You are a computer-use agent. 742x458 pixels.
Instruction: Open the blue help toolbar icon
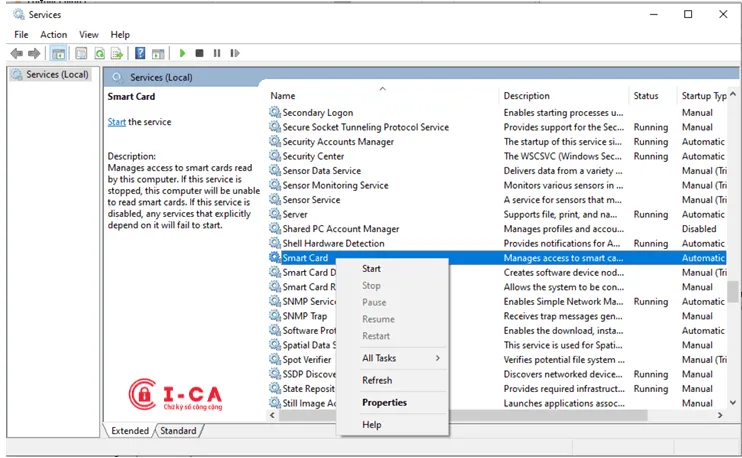tap(140, 53)
